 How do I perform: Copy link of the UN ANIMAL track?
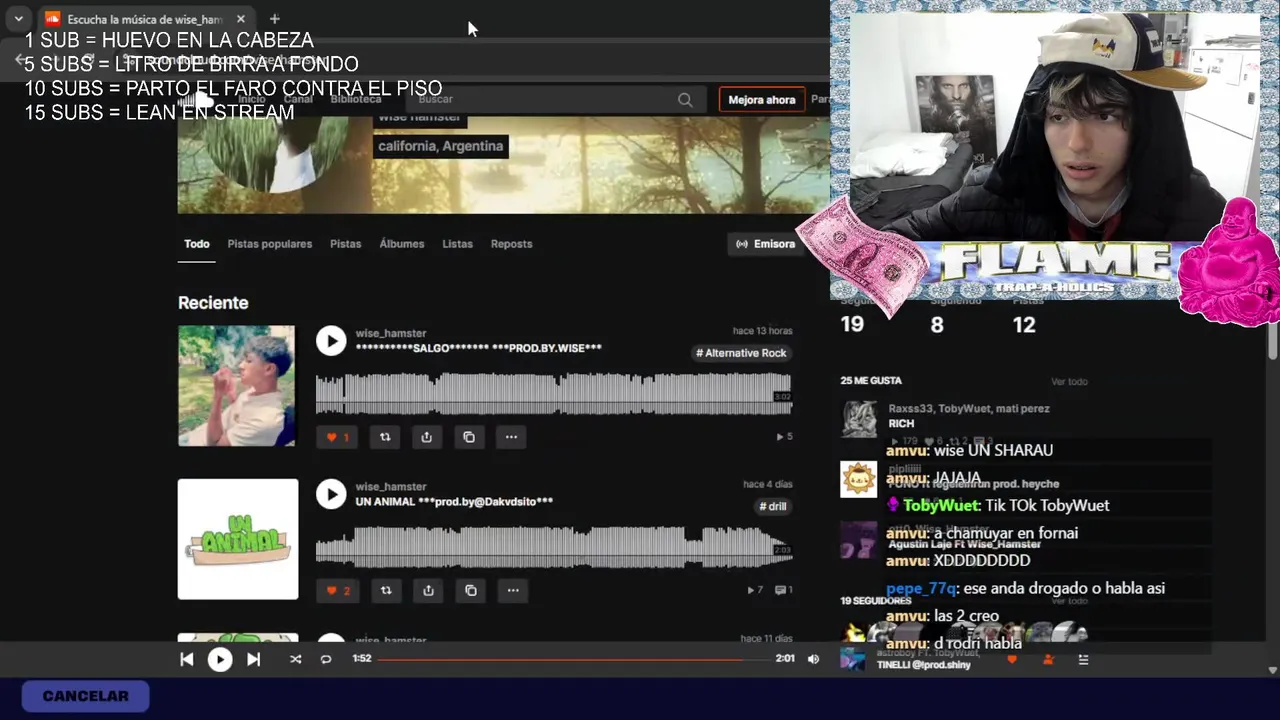pos(470,590)
